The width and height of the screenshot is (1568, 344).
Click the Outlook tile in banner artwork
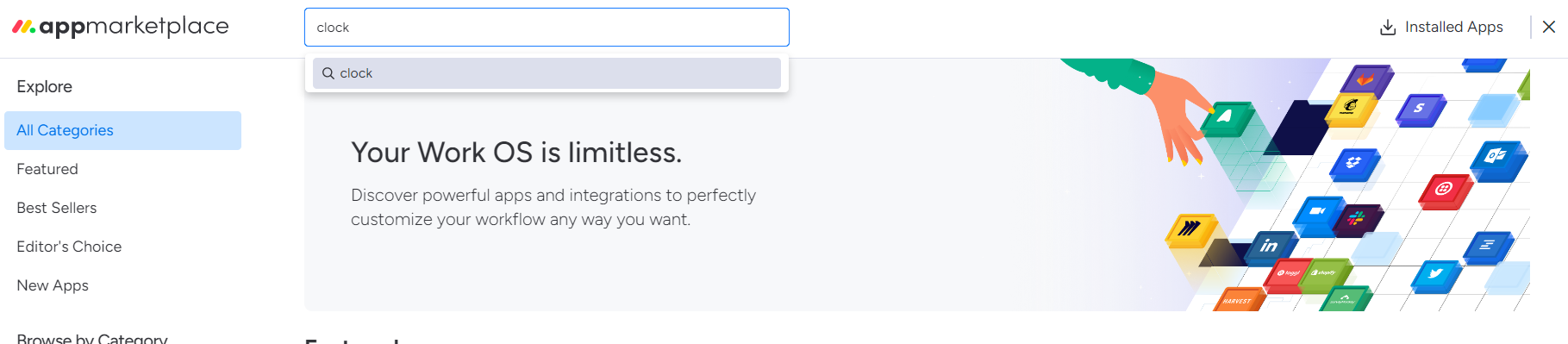pos(1498,159)
